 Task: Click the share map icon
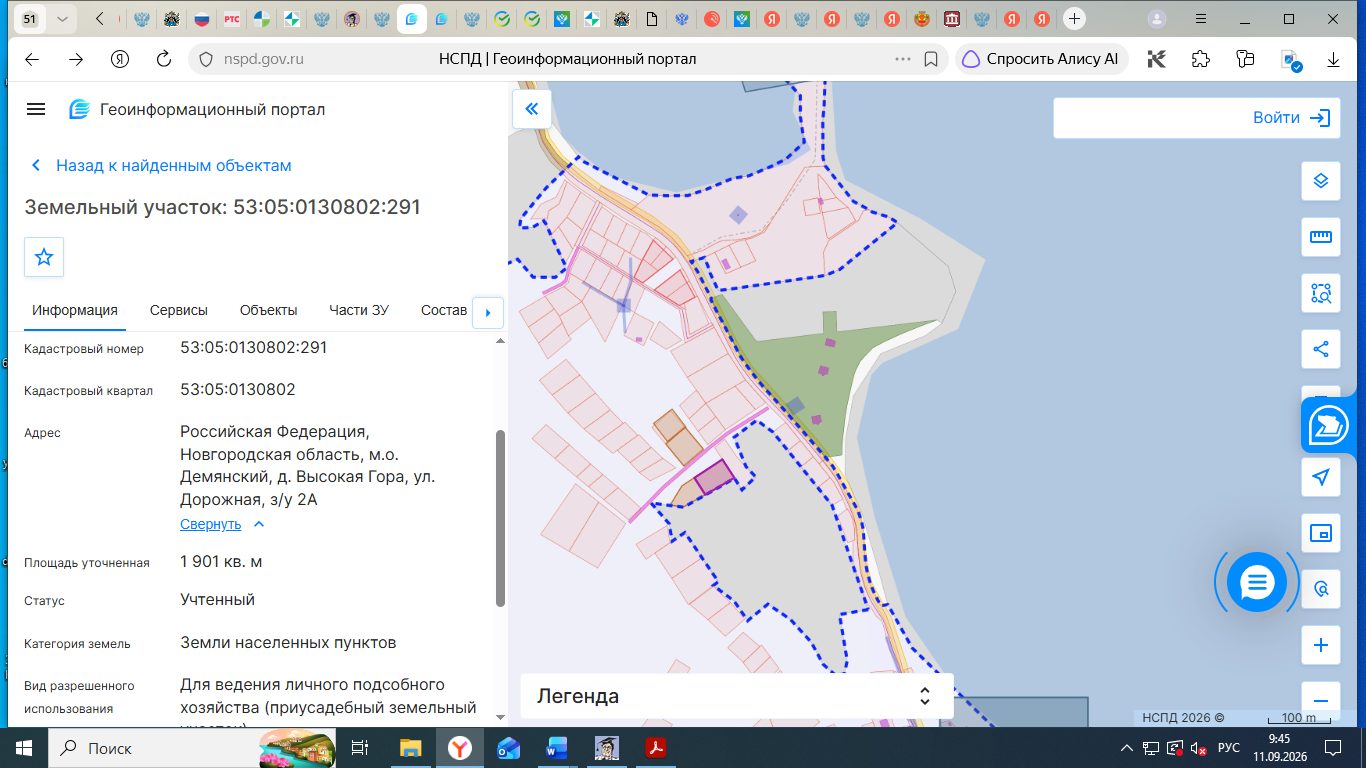1320,349
